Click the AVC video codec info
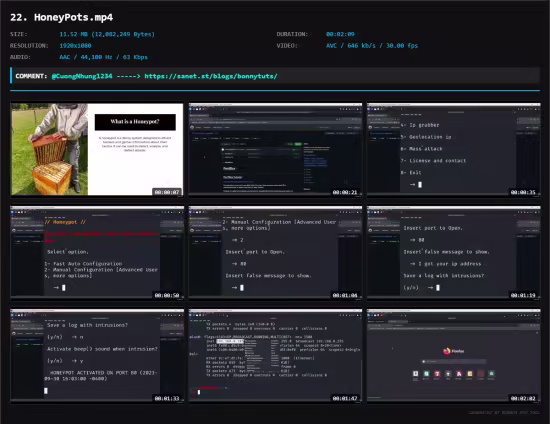Image resolution: width=550 pixels, height=424 pixels. coord(372,46)
